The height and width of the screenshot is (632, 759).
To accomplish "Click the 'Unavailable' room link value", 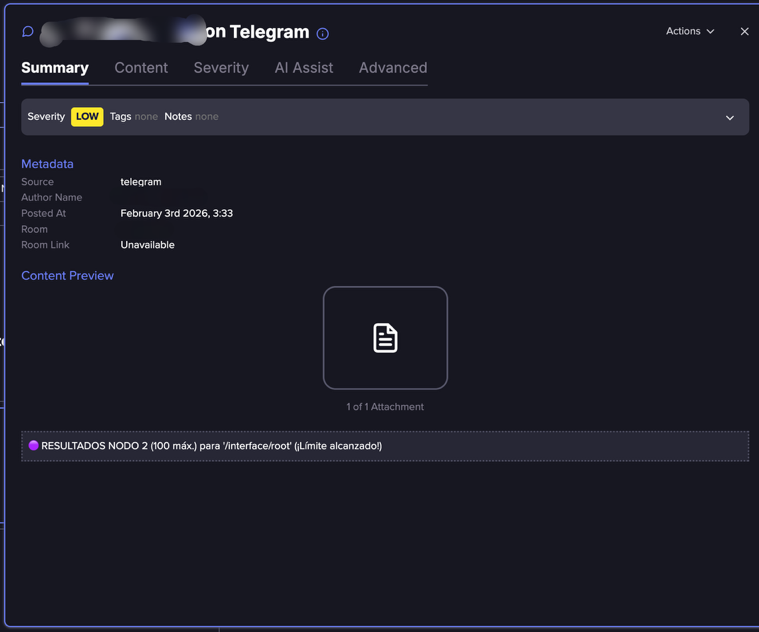I will point(147,245).
